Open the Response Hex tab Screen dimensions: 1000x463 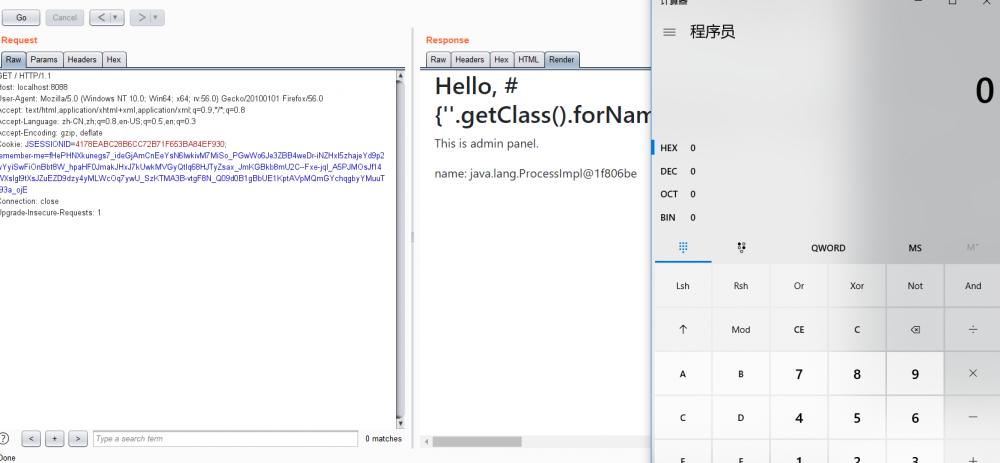(501, 59)
